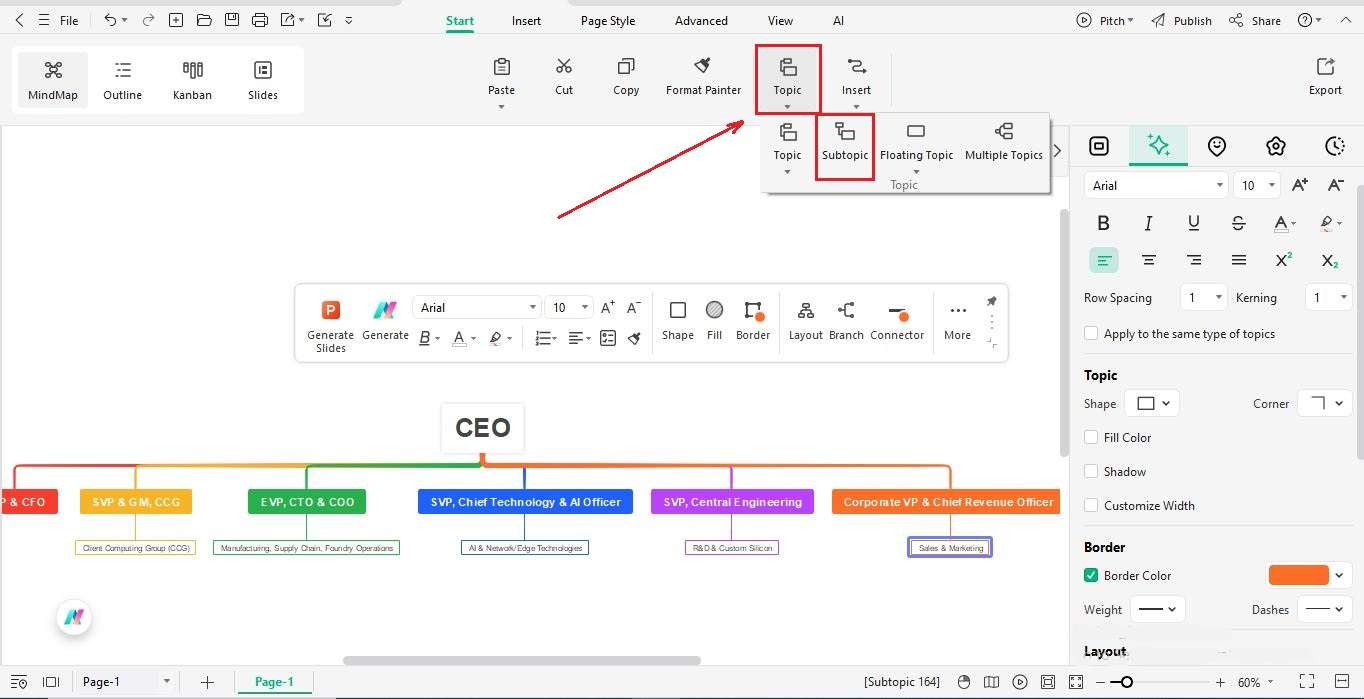Click the floating AI assistant button
The width and height of the screenshot is (1364, 699).
coord(73,618)
